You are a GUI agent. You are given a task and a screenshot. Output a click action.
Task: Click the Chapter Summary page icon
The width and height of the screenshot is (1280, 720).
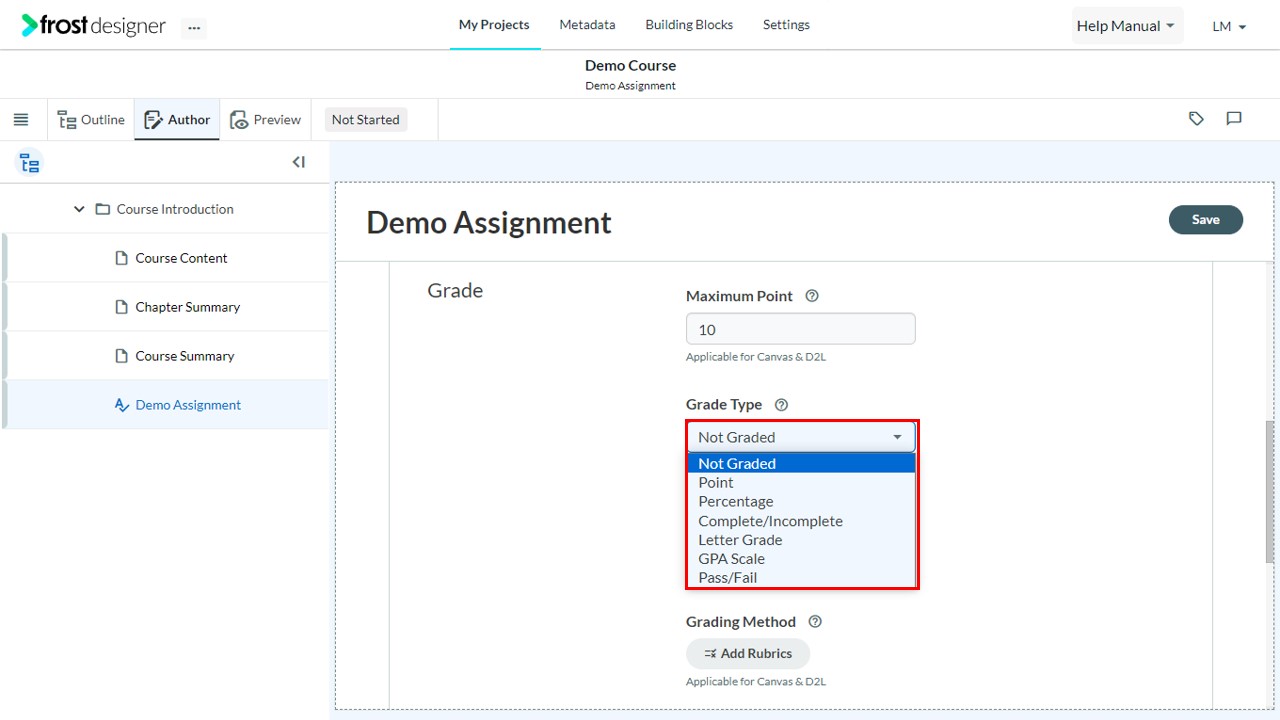point(122,307)
